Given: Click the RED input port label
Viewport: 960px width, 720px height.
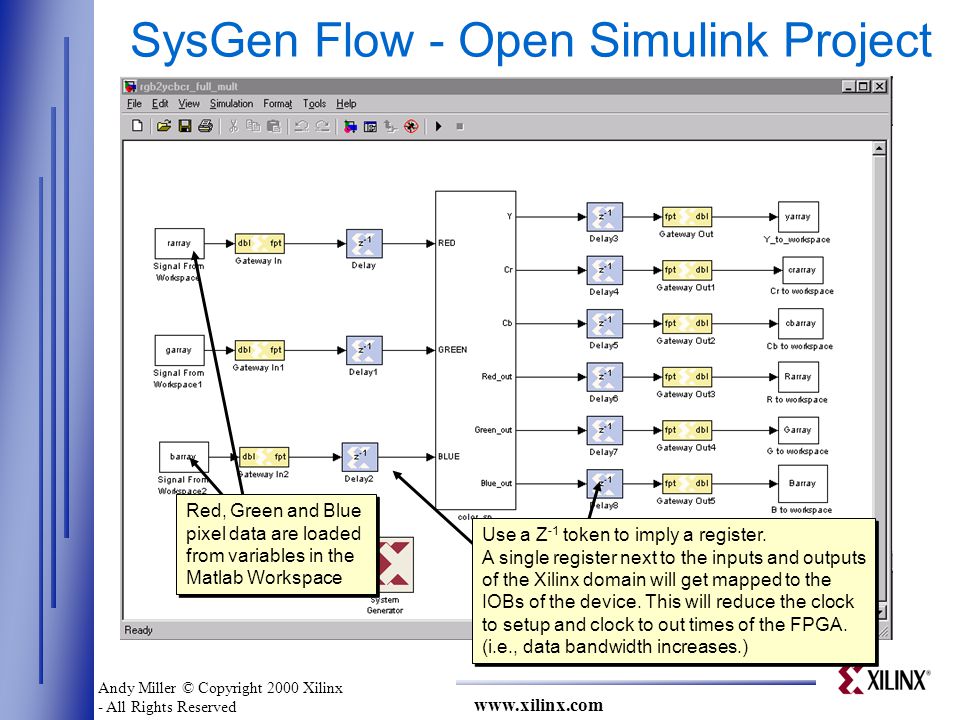Looking at the screenshot, I should click(x=447, y=243).
